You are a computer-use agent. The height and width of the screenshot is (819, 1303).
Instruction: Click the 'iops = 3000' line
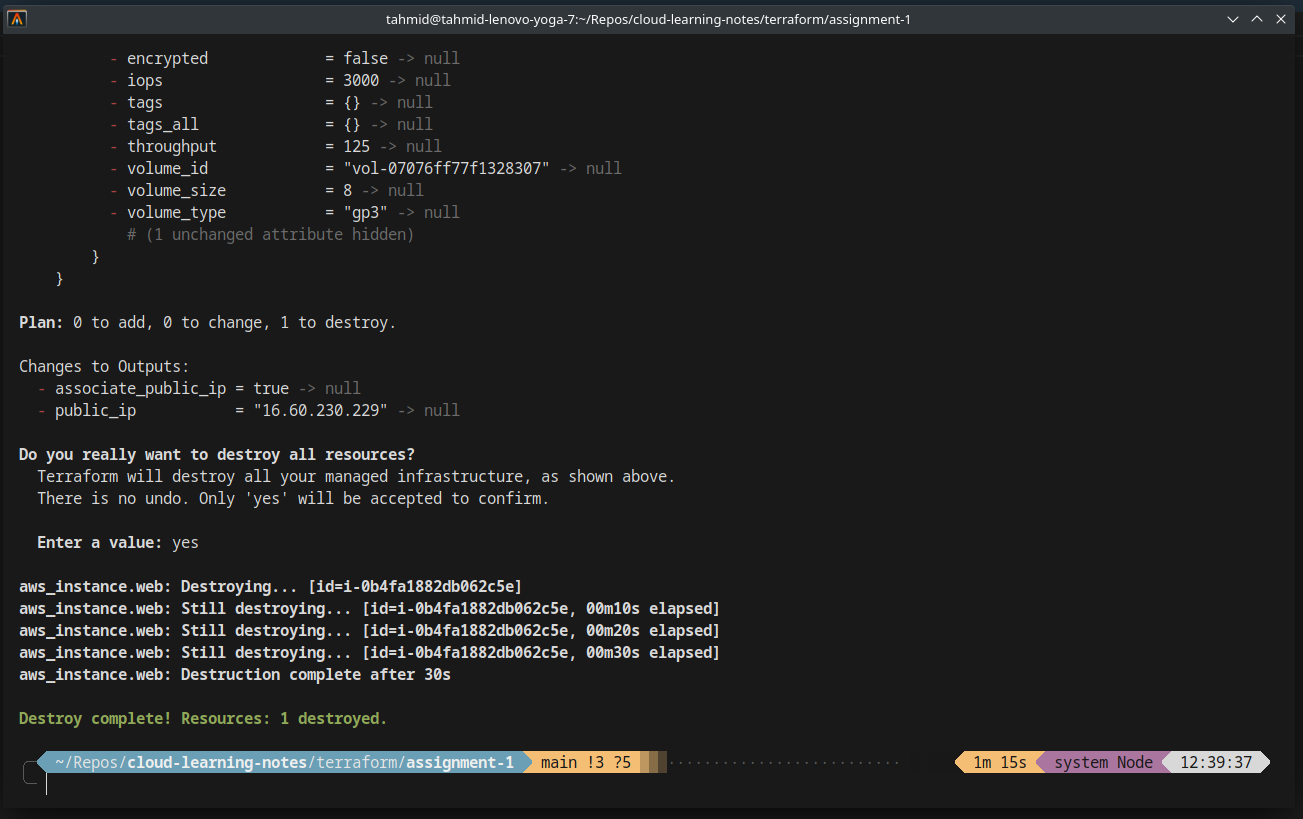point(280,80)
